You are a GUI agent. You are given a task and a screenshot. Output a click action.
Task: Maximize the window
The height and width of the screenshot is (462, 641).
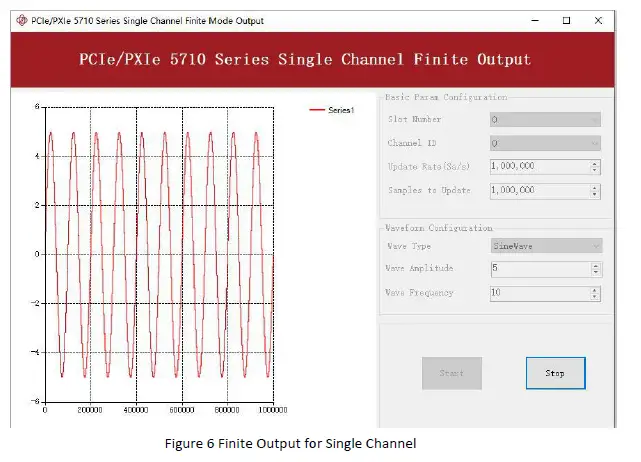[x=566, y=20]
